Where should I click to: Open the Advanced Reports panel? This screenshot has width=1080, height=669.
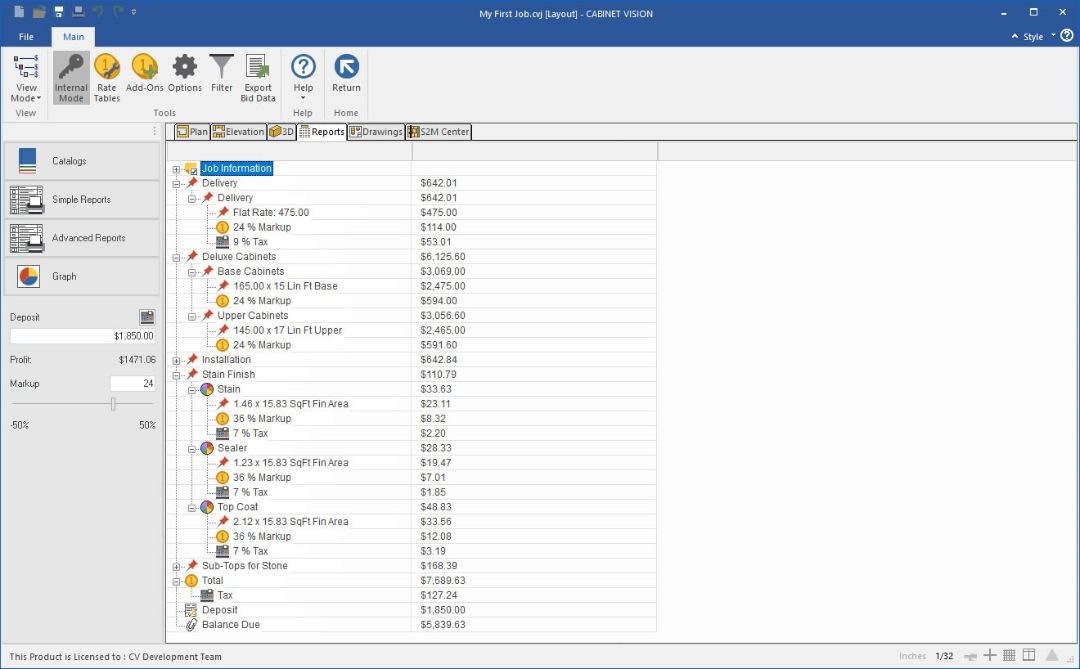click(81, 238)
